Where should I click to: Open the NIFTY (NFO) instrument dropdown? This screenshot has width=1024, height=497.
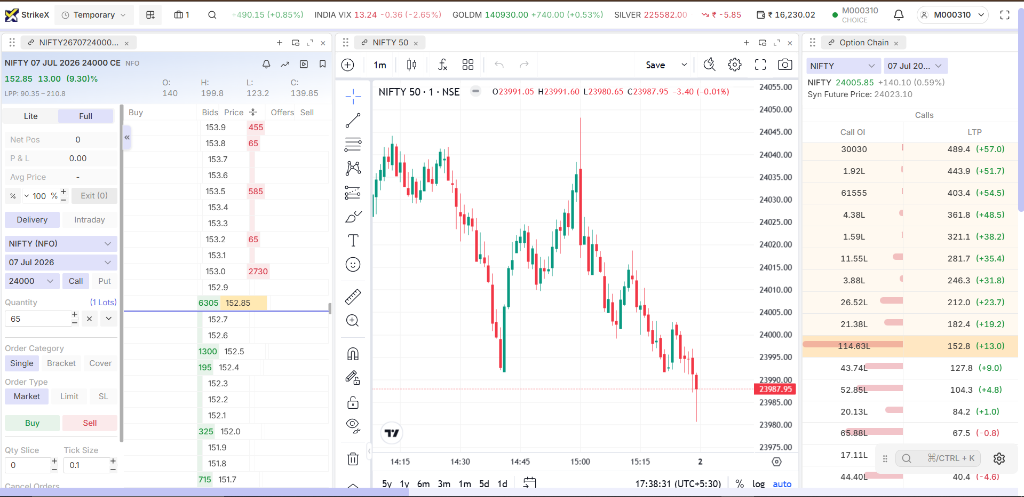(x=61, y=244)
